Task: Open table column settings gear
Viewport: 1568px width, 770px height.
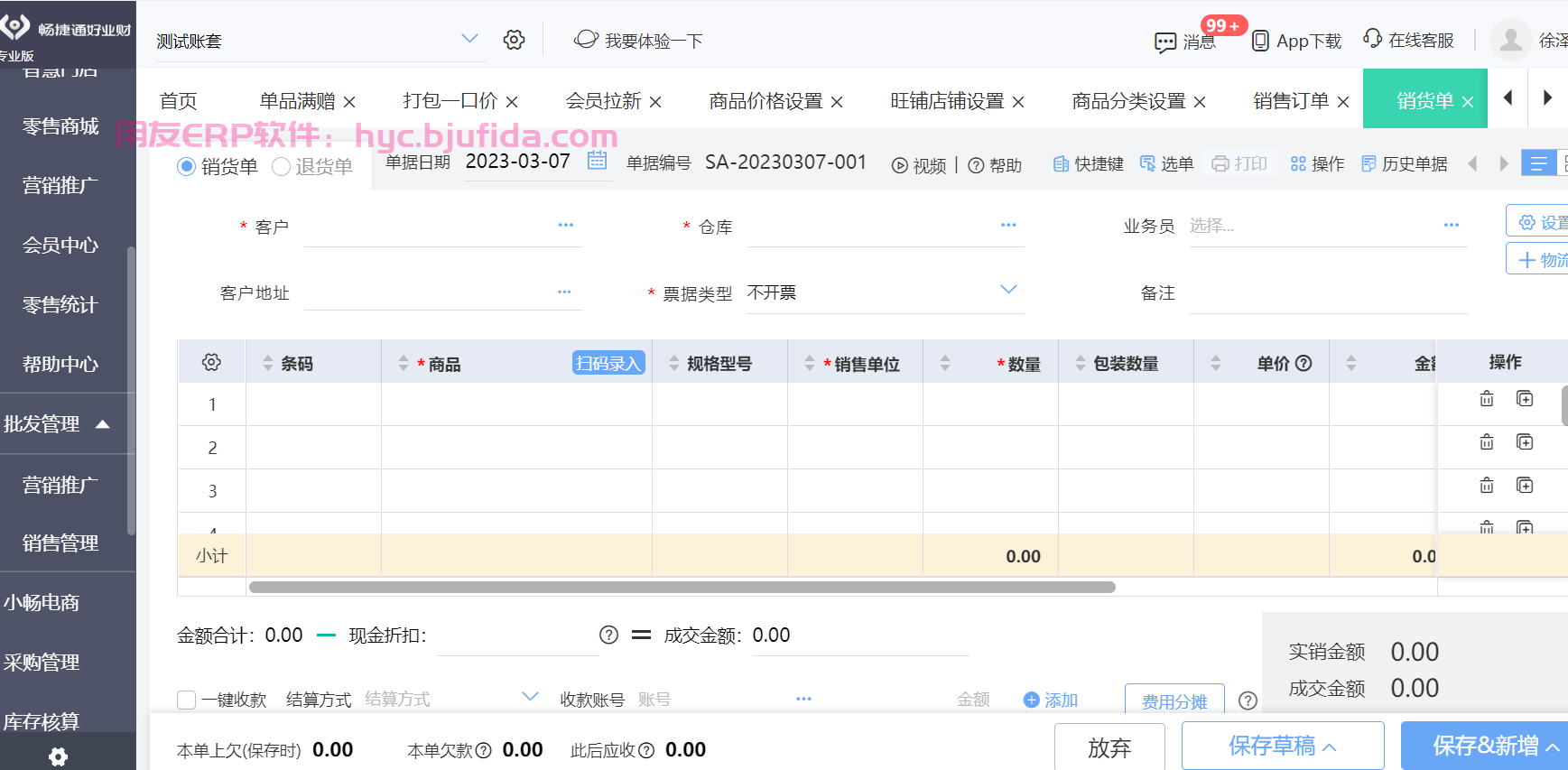Action: click(211, 362)
